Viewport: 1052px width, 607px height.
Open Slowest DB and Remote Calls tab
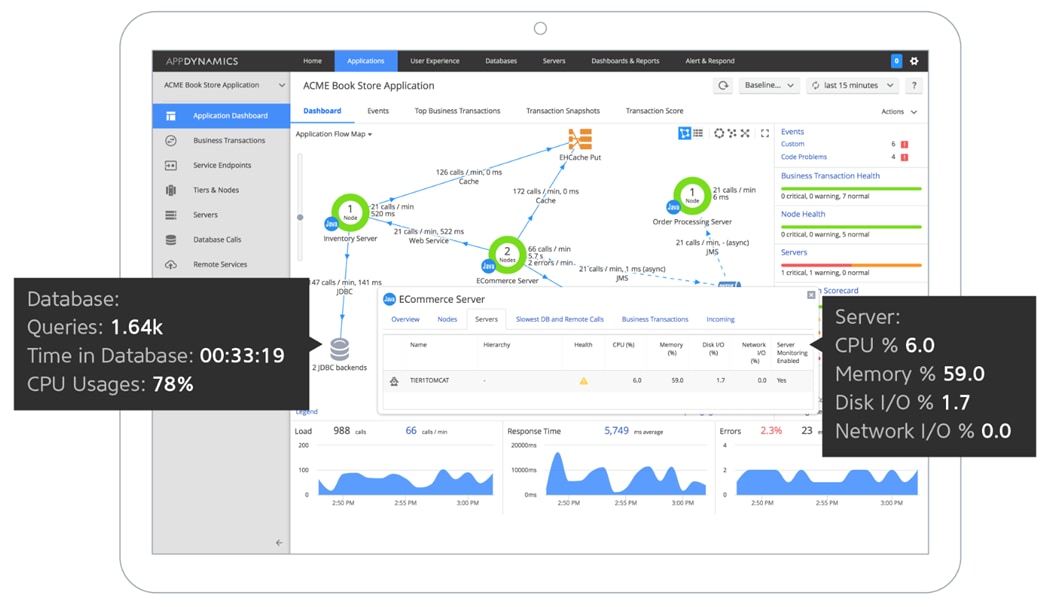coord(560,320)
